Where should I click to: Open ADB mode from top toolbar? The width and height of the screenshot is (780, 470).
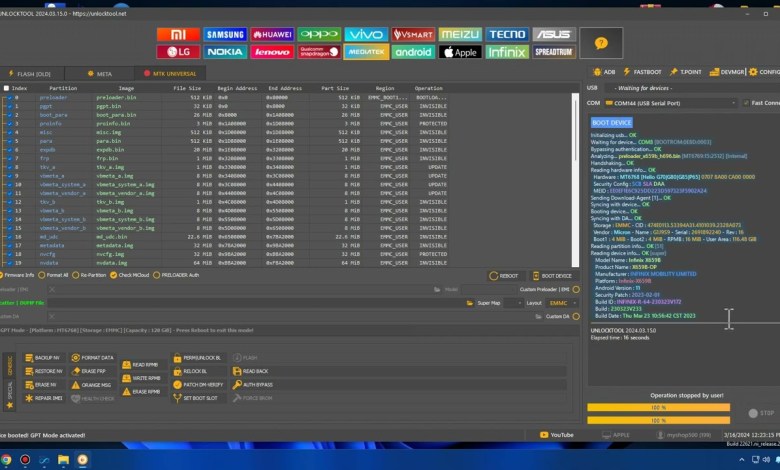pos(603,72)
